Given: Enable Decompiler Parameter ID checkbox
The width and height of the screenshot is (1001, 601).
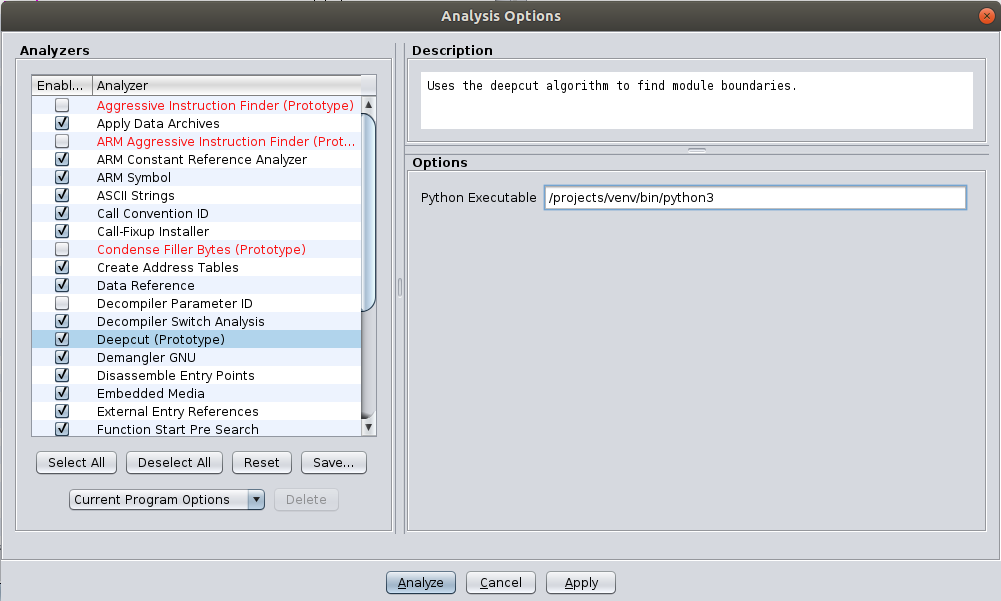Looking at the screenshot, I should (x=62, y=303).
